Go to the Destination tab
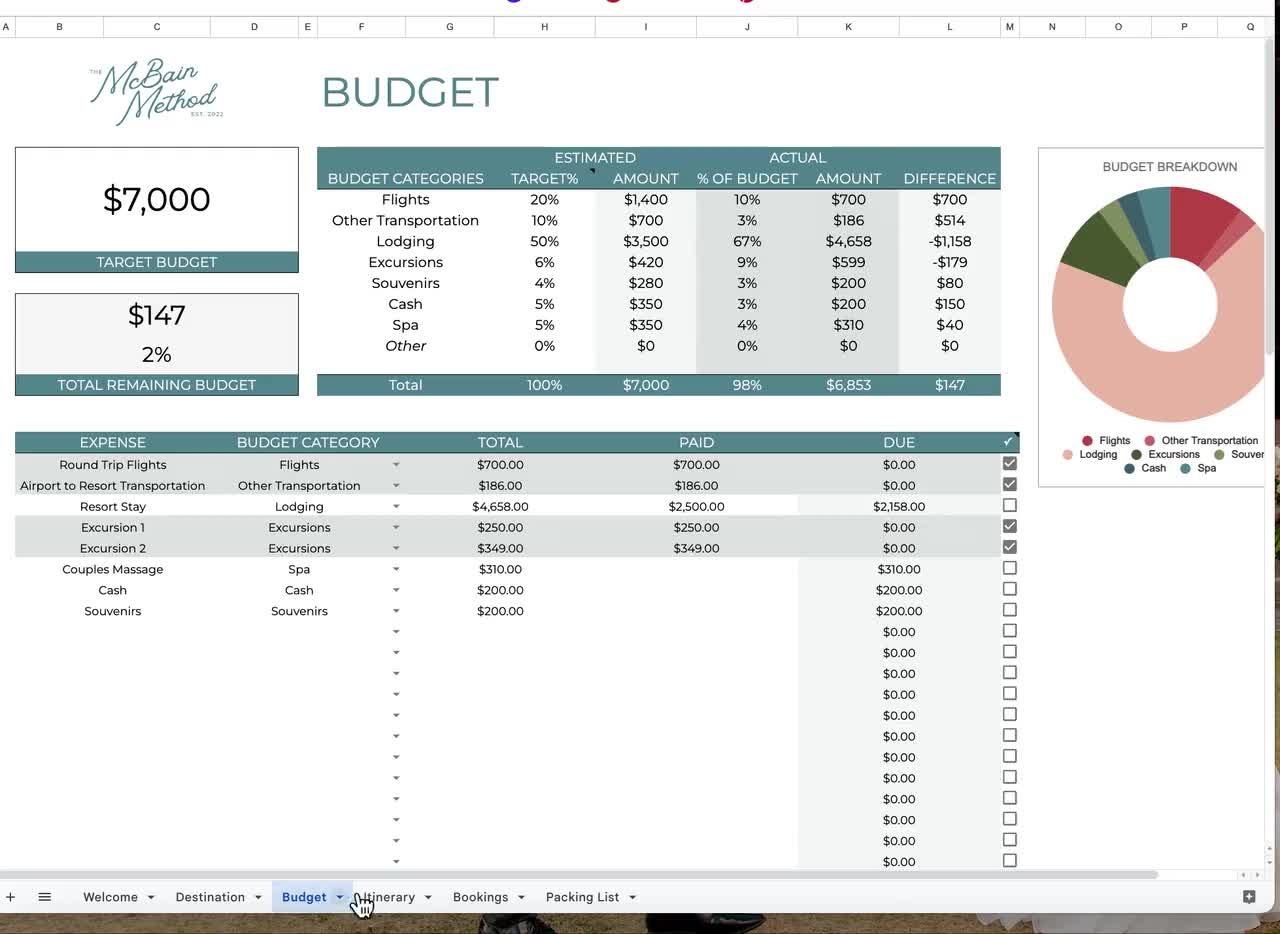This screenshot has width=1280, height=934. point(209,897)
